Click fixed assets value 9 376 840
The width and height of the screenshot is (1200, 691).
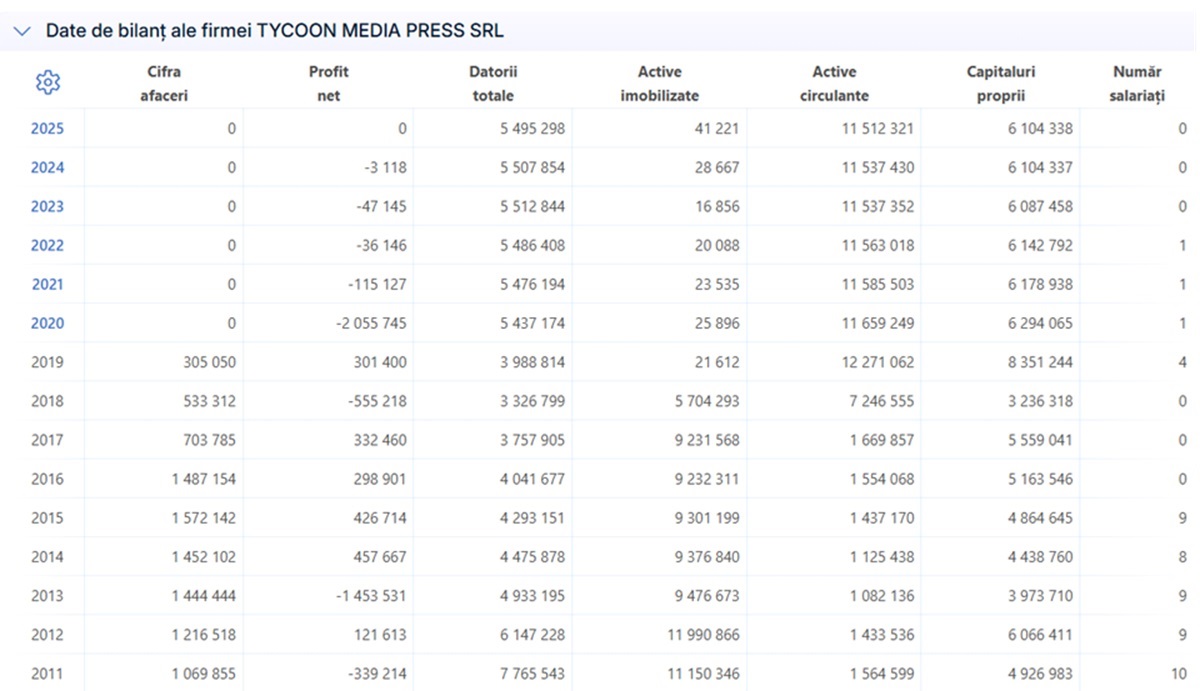tap(707, 557)
